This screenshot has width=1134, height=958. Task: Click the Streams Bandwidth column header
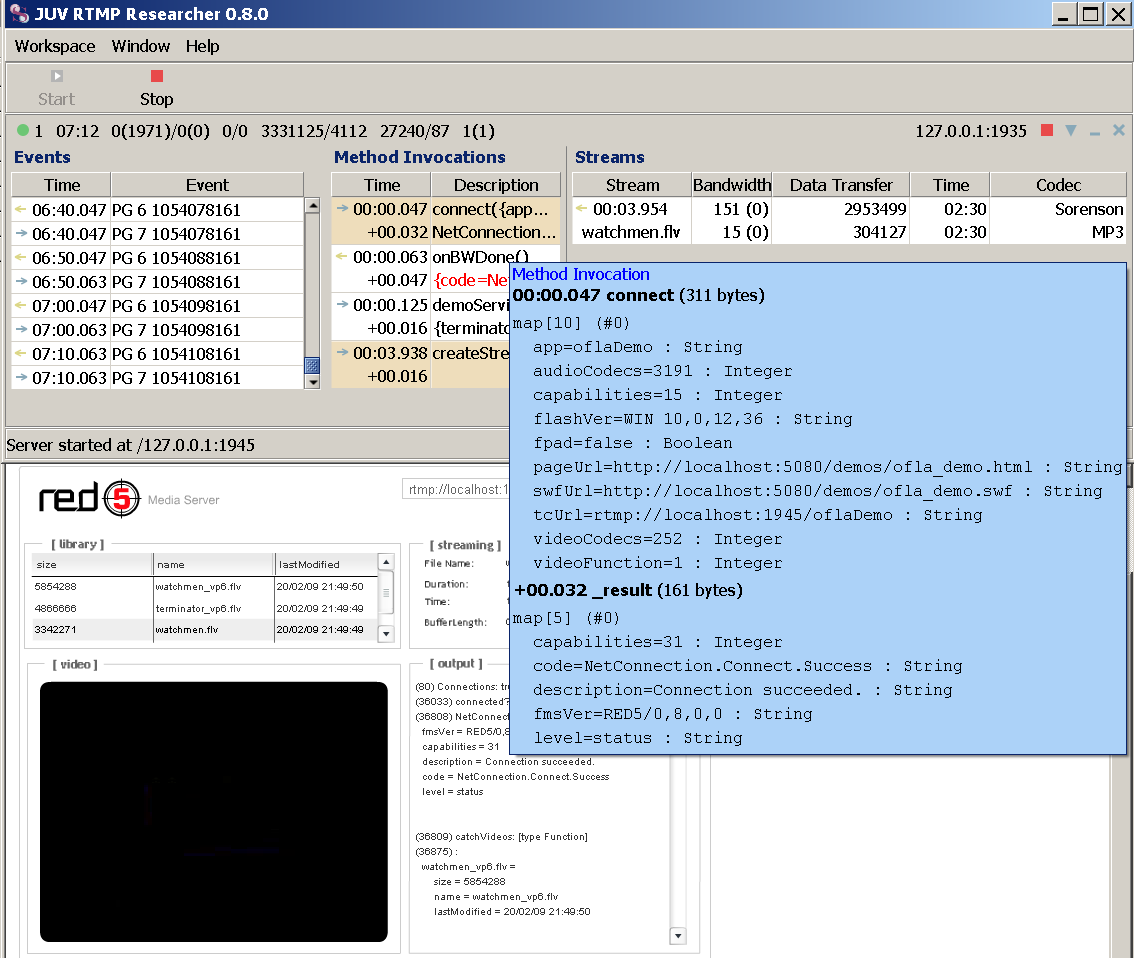click(732, 185)
